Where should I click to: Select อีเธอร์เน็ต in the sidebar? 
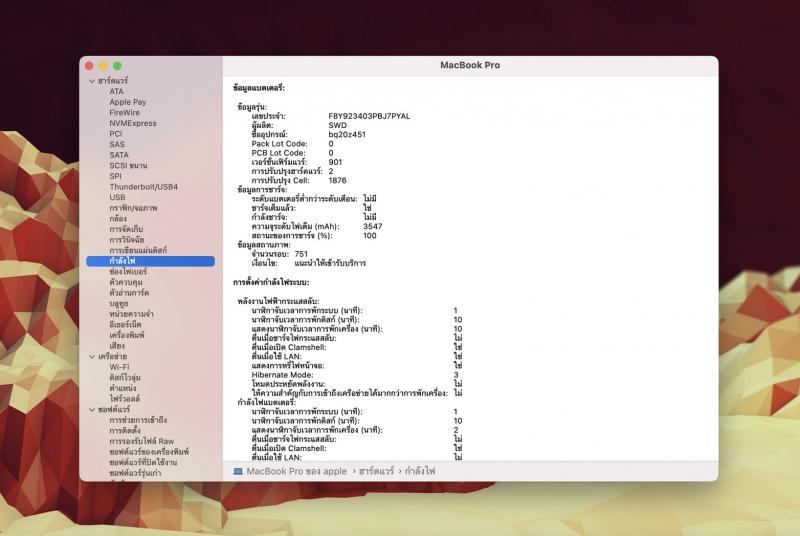tap(125, 325)
